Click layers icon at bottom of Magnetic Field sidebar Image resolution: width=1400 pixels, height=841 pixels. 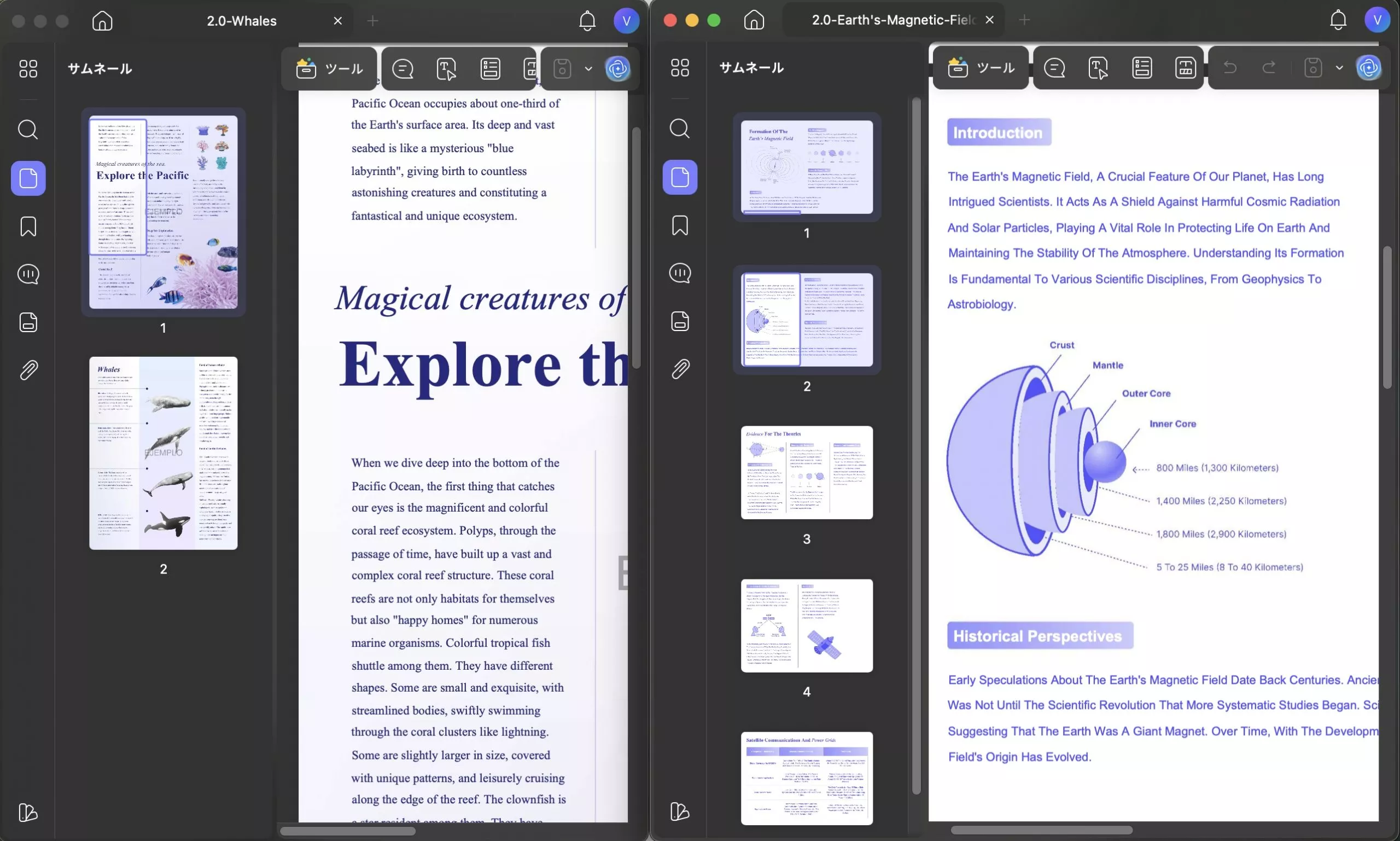pyautogui.click(x=680, y=811)
